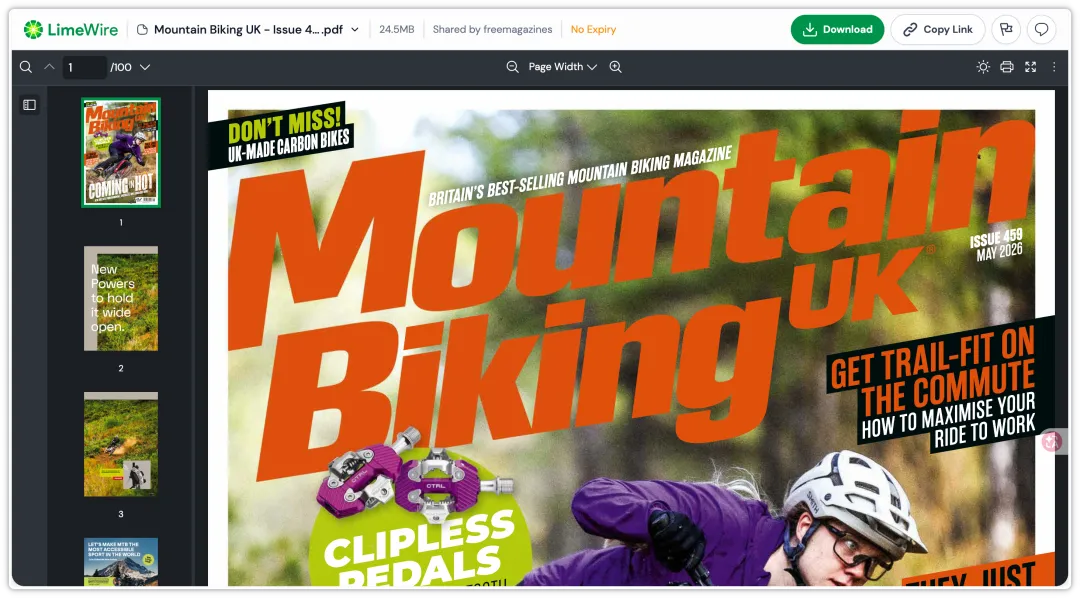1080x598 pixels.
Task: Zoom out with the minus magnifier
Action: (x=512, y=67)
